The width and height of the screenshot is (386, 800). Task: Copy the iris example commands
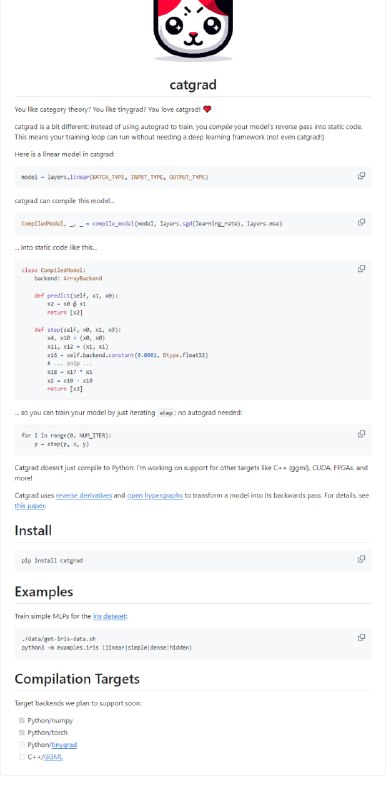point(362,637)
